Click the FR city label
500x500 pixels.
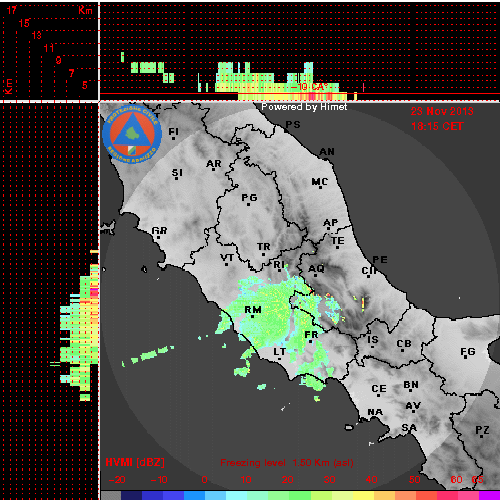311,334
